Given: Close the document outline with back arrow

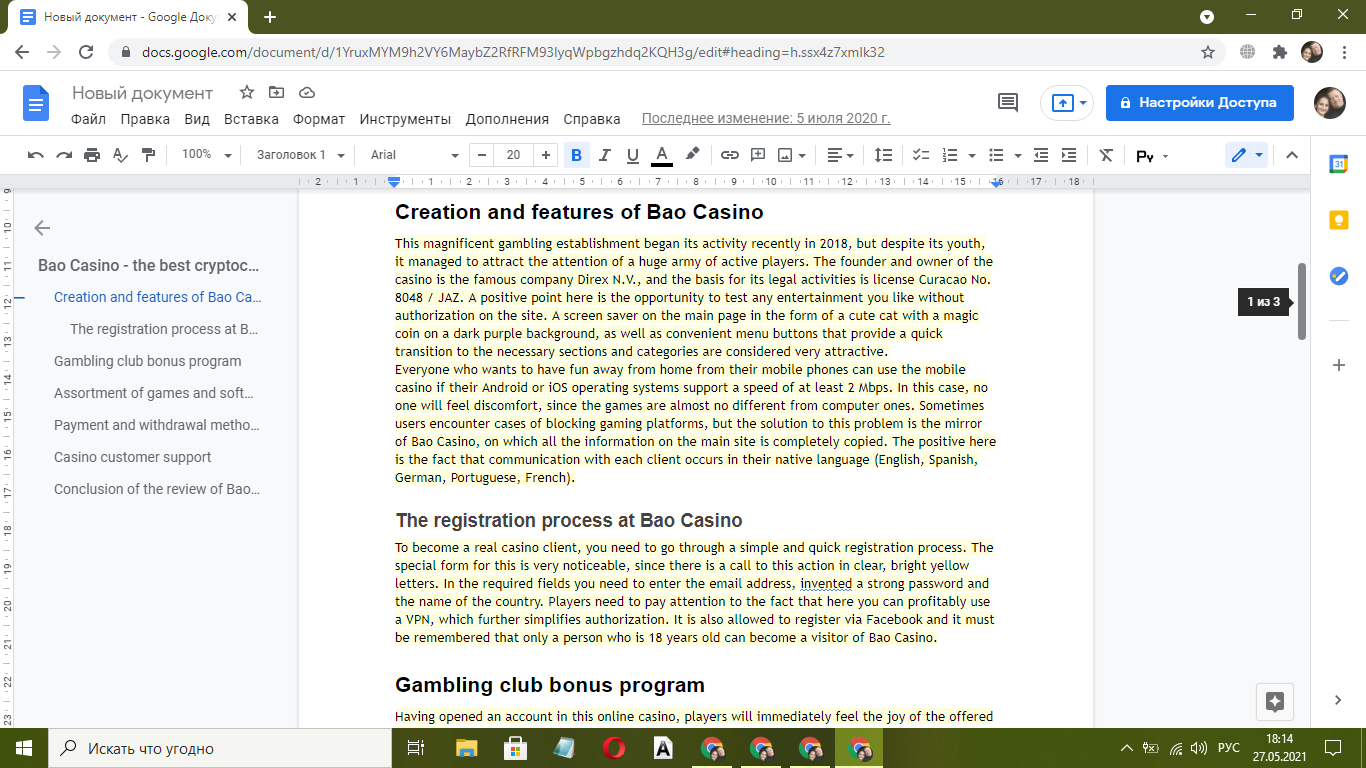Looking at the screenshot, I should [x=42, y=228].
